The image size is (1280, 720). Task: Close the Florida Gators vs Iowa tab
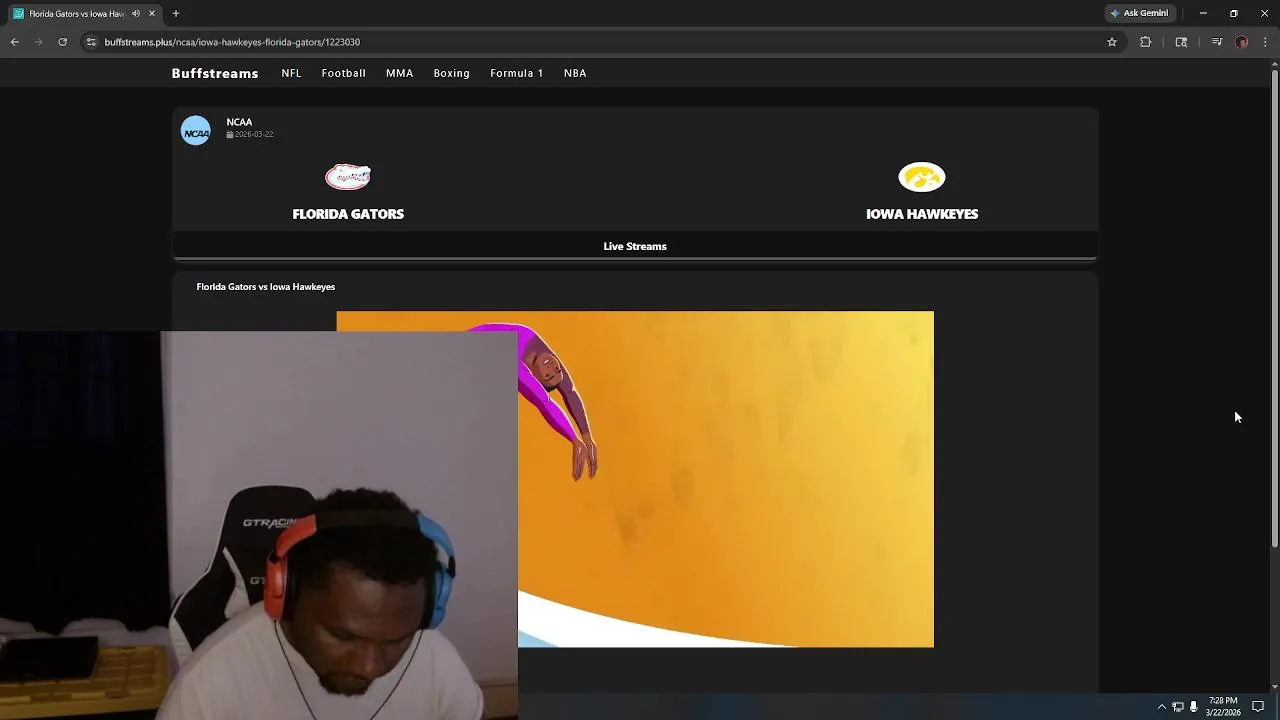152,14
